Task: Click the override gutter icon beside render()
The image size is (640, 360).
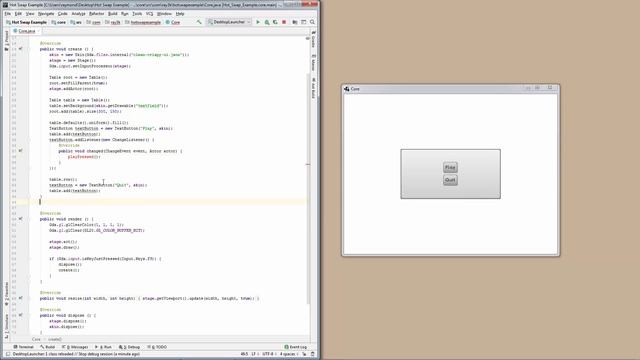Action: (20, 219)
